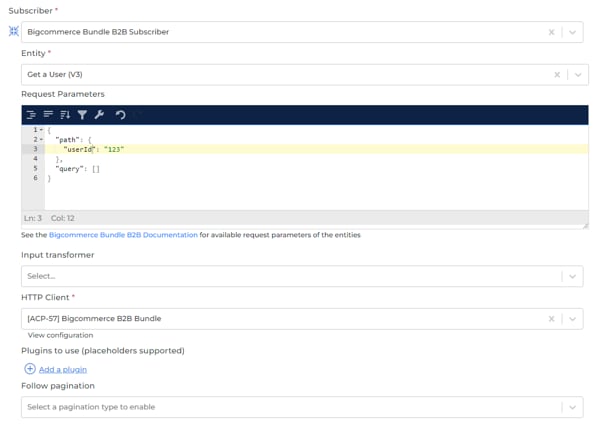Open the HTTP Client dropdown arrow
The width and height of the screenshot is (600, 427).
pos(572,319)
